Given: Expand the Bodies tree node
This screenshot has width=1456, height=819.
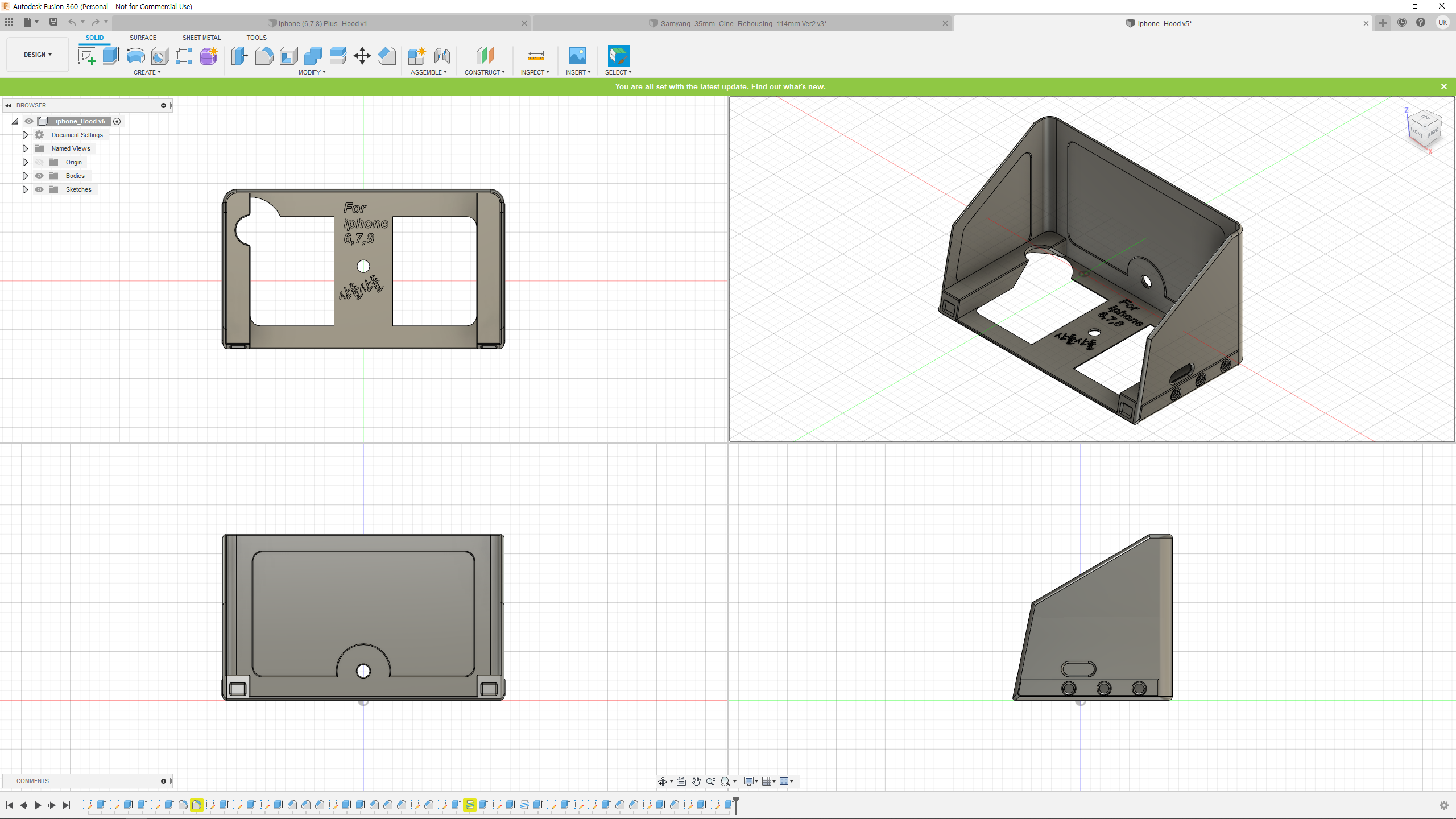Looking at the screenshot, I should (x=25, y=176).
